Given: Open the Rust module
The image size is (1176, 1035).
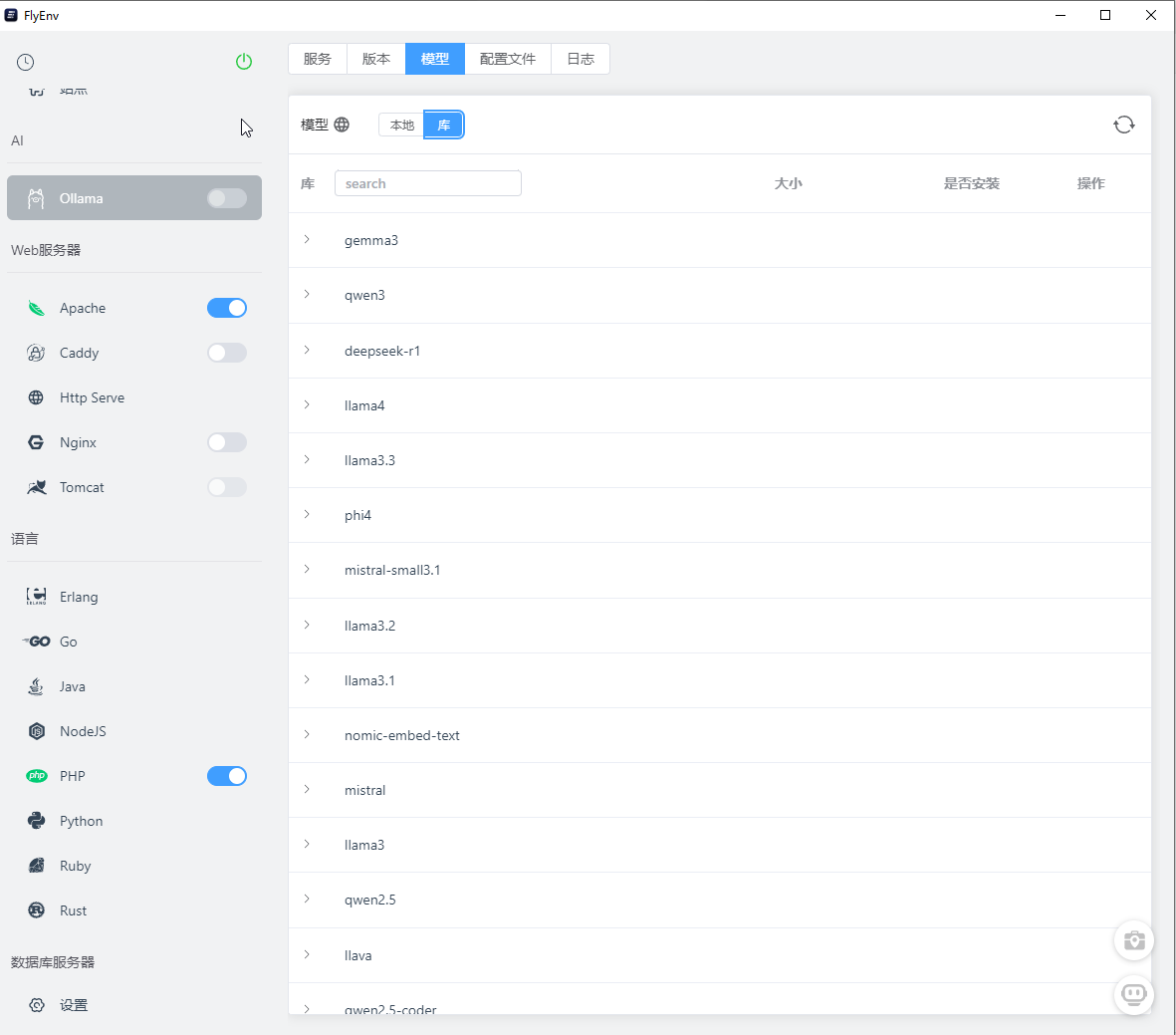Looking at the screenshot, I should coord(134,910).
